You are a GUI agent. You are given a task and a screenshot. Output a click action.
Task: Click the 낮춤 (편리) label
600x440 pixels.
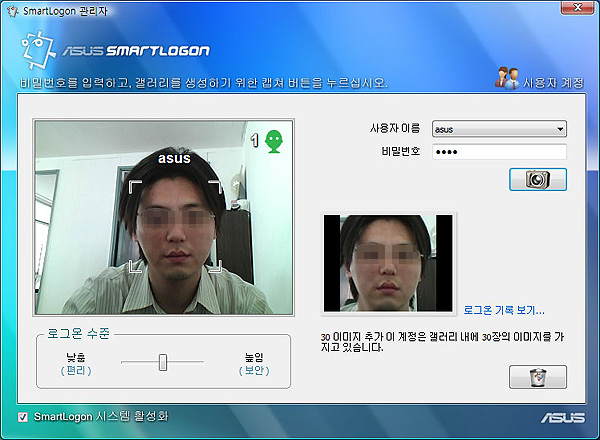(76, 364)
